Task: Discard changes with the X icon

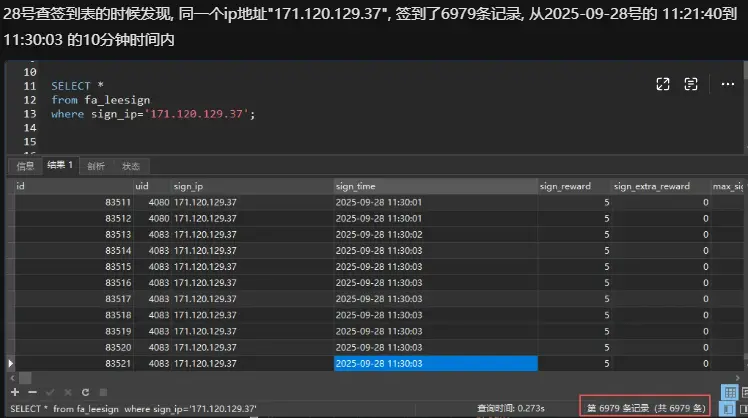Action: click(68, 392)
